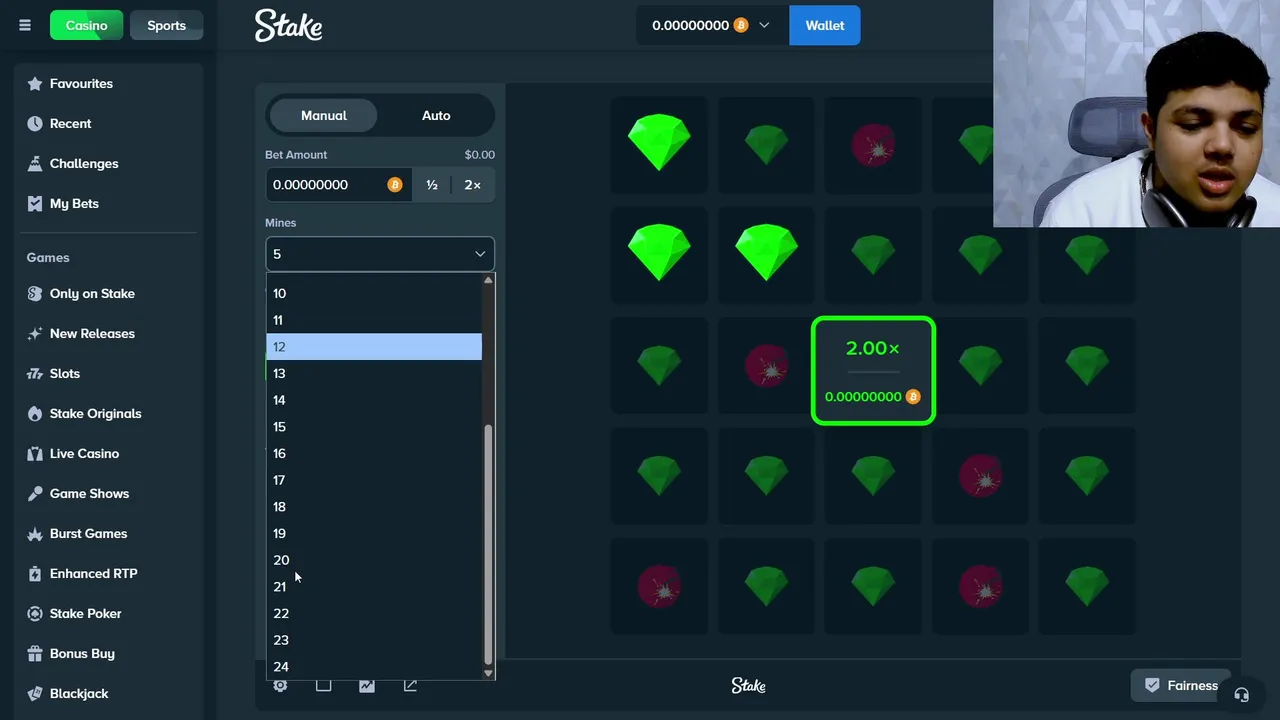Select the Casino tab

point(87,26)
